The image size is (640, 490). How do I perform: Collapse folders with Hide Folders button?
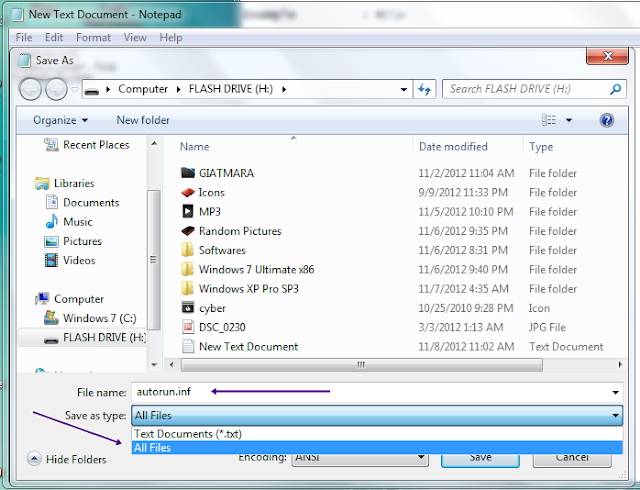[x=67, y=459]
